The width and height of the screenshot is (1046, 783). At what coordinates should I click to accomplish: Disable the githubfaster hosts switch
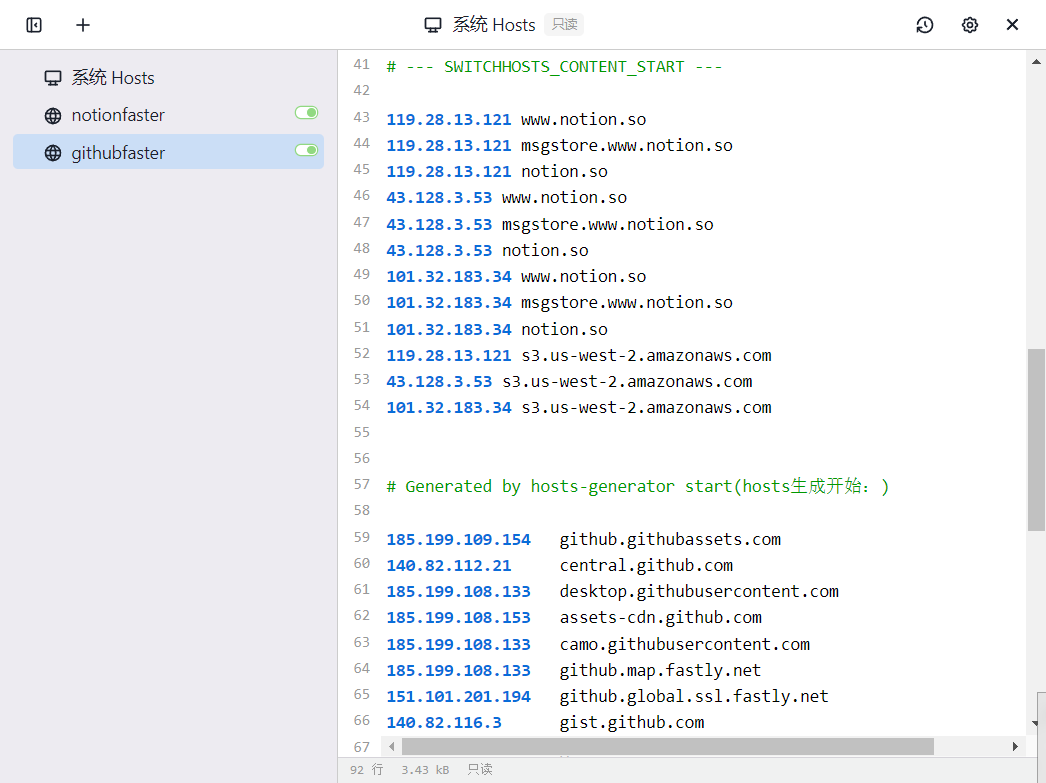(x=307, y=150)
